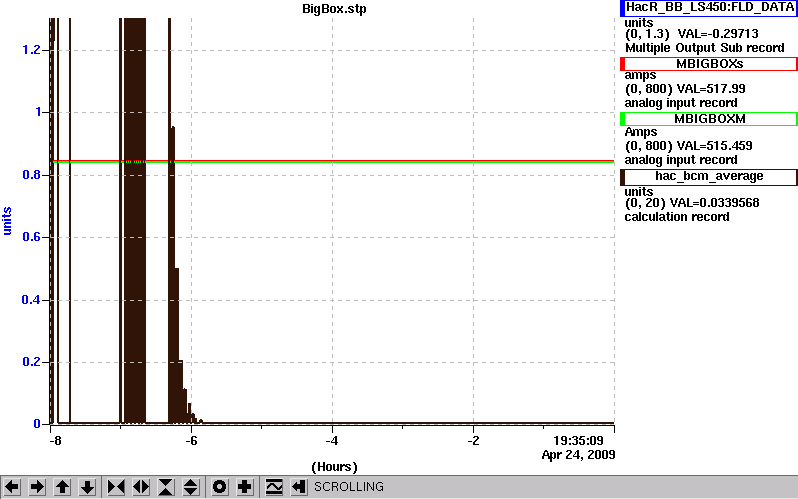Screen dimensions: 798x499
Task: Click the 19:35:09 timestamp on the x-axis
Action: 578,440
